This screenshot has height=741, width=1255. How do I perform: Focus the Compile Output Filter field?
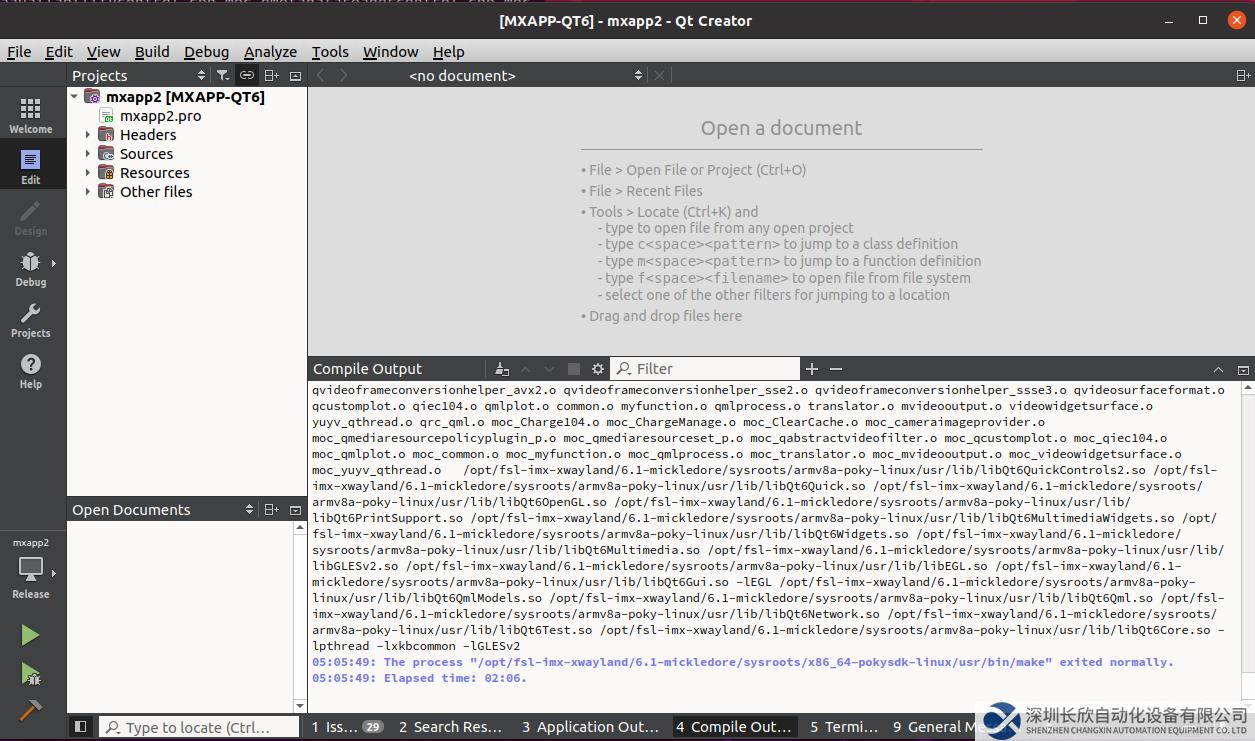point(705,369)
